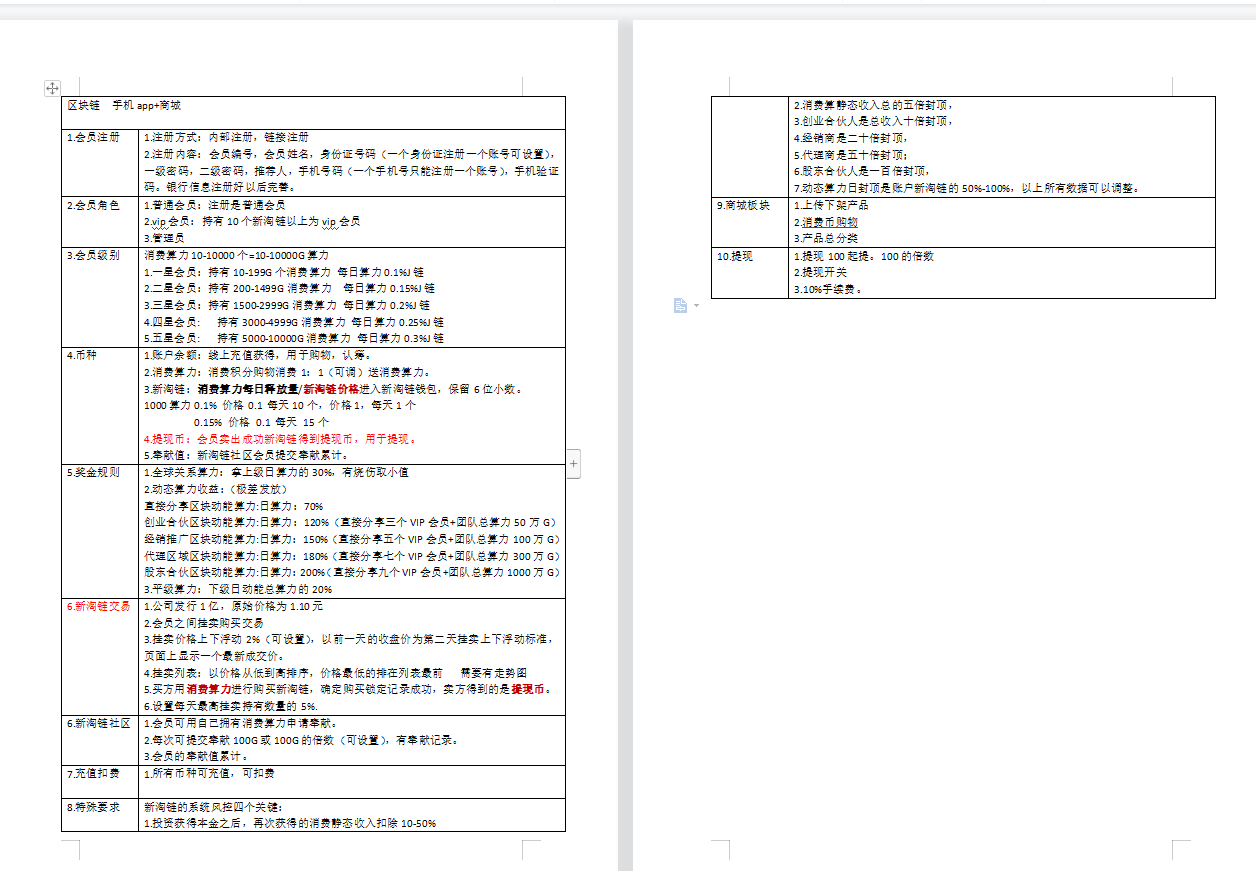Select the red '6.新淘链交易' row heading

(98, 606)
